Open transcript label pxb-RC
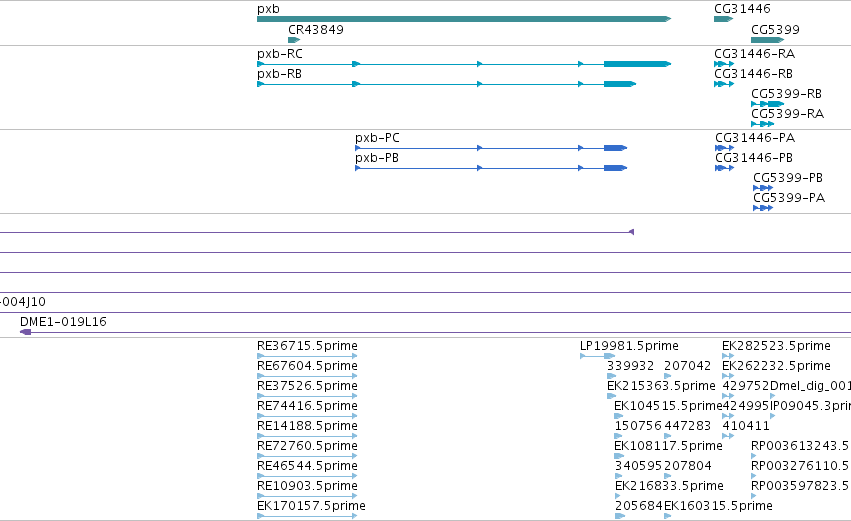851x521 pixels. 280,54
